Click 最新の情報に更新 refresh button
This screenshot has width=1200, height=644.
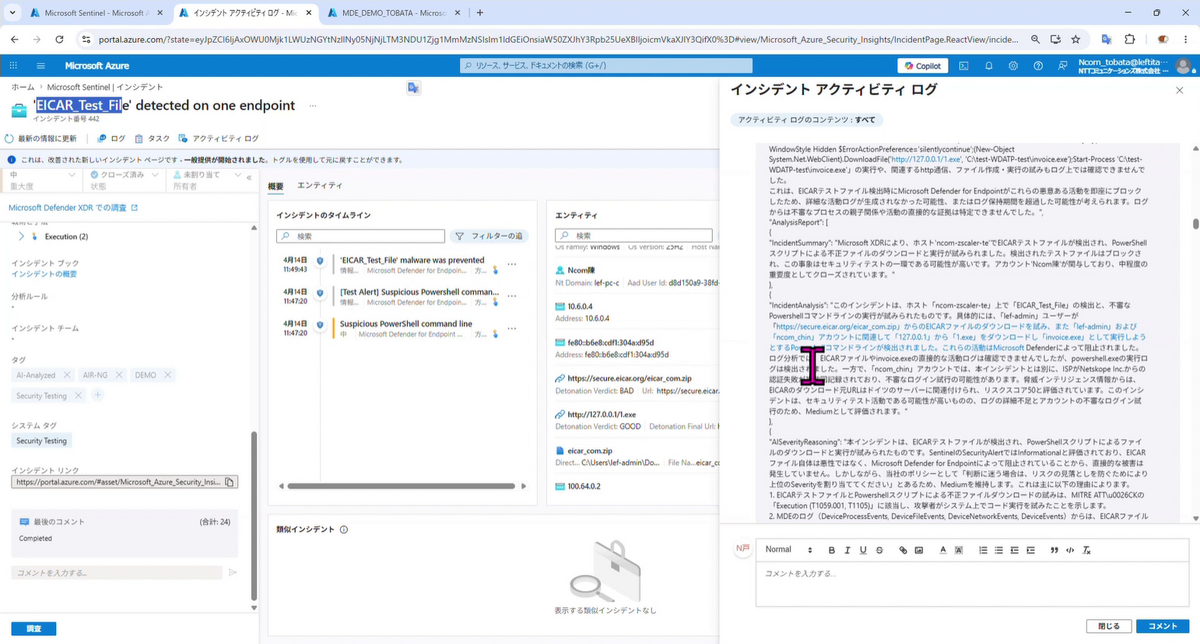(41, 138)
